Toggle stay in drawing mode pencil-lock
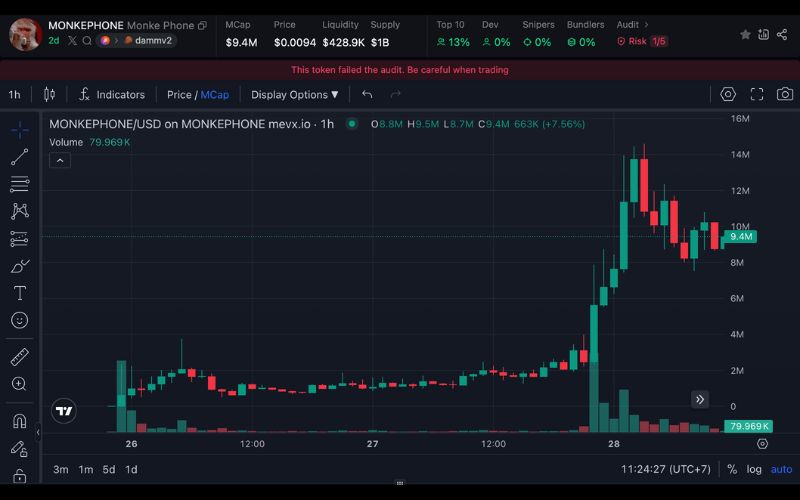Image resolution: width=800 pixels, height=500 pixels. [19, 448]
